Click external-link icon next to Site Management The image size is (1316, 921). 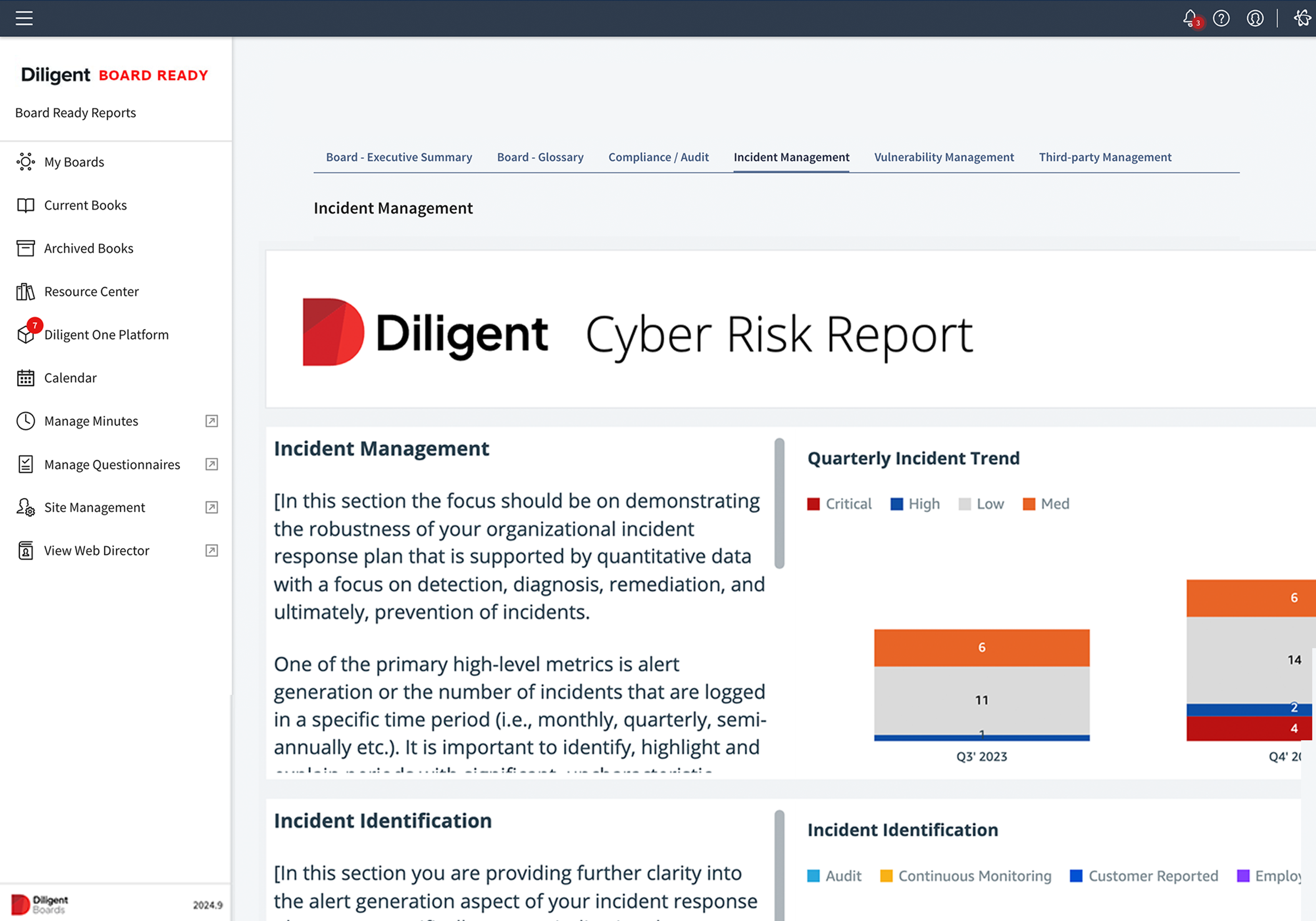(x=211, y=507)
